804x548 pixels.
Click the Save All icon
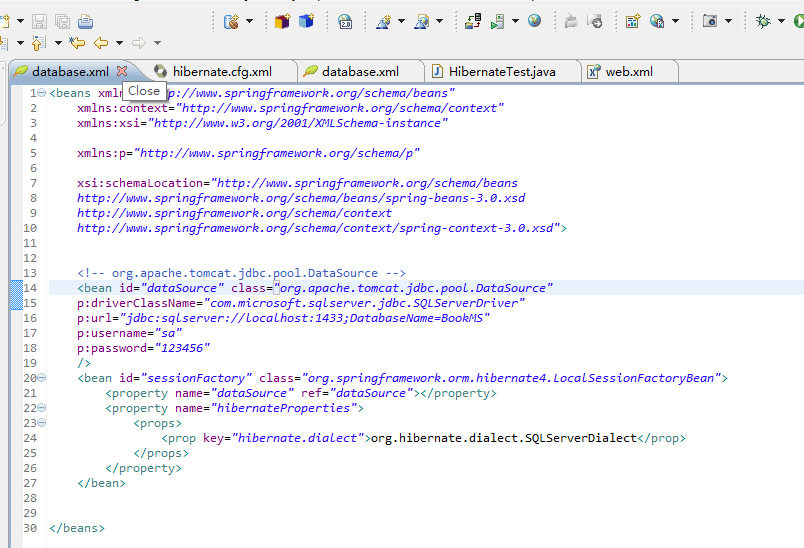click(x=63, y=22)
